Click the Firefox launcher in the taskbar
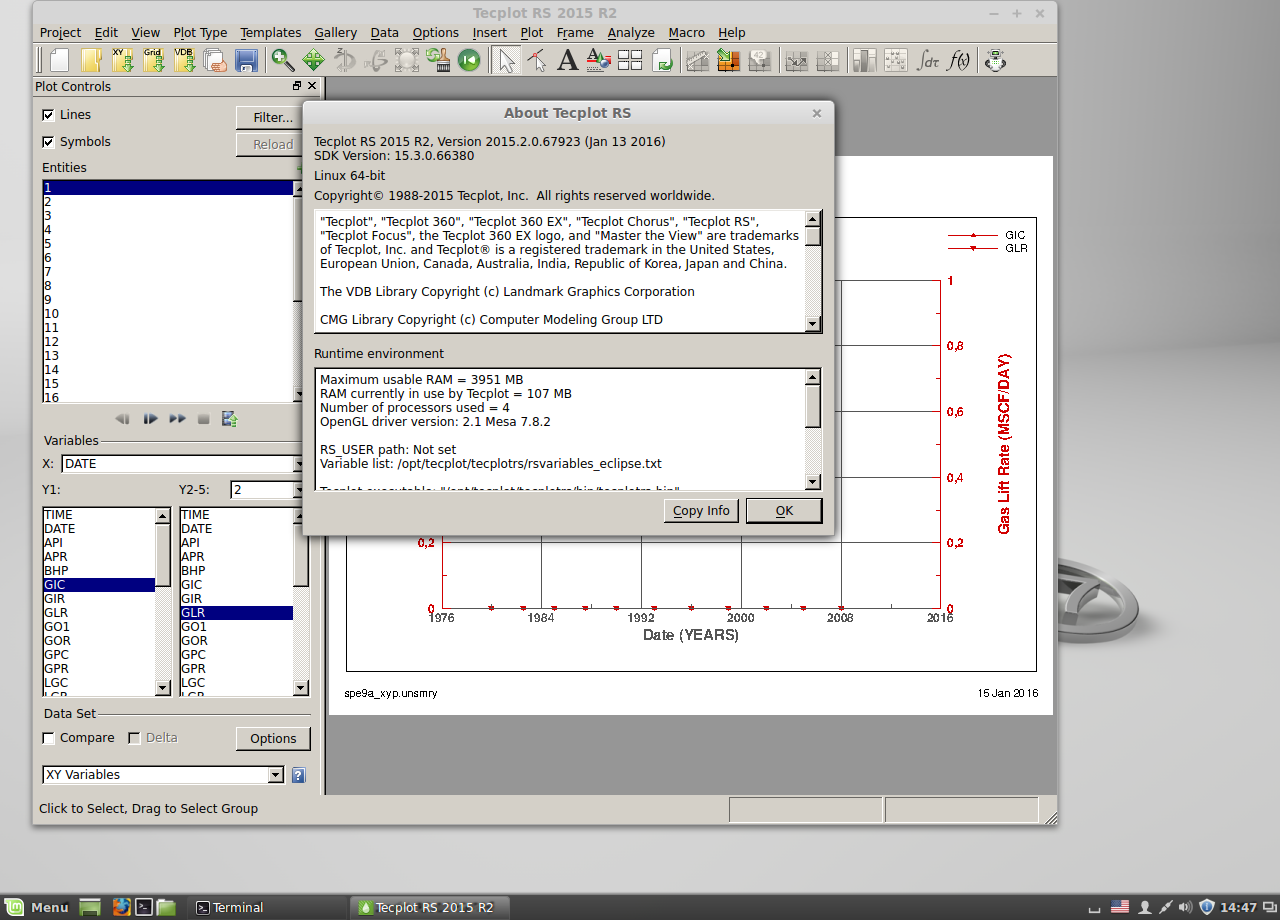This screenshot has height=920, width=1280. point(122,907)
